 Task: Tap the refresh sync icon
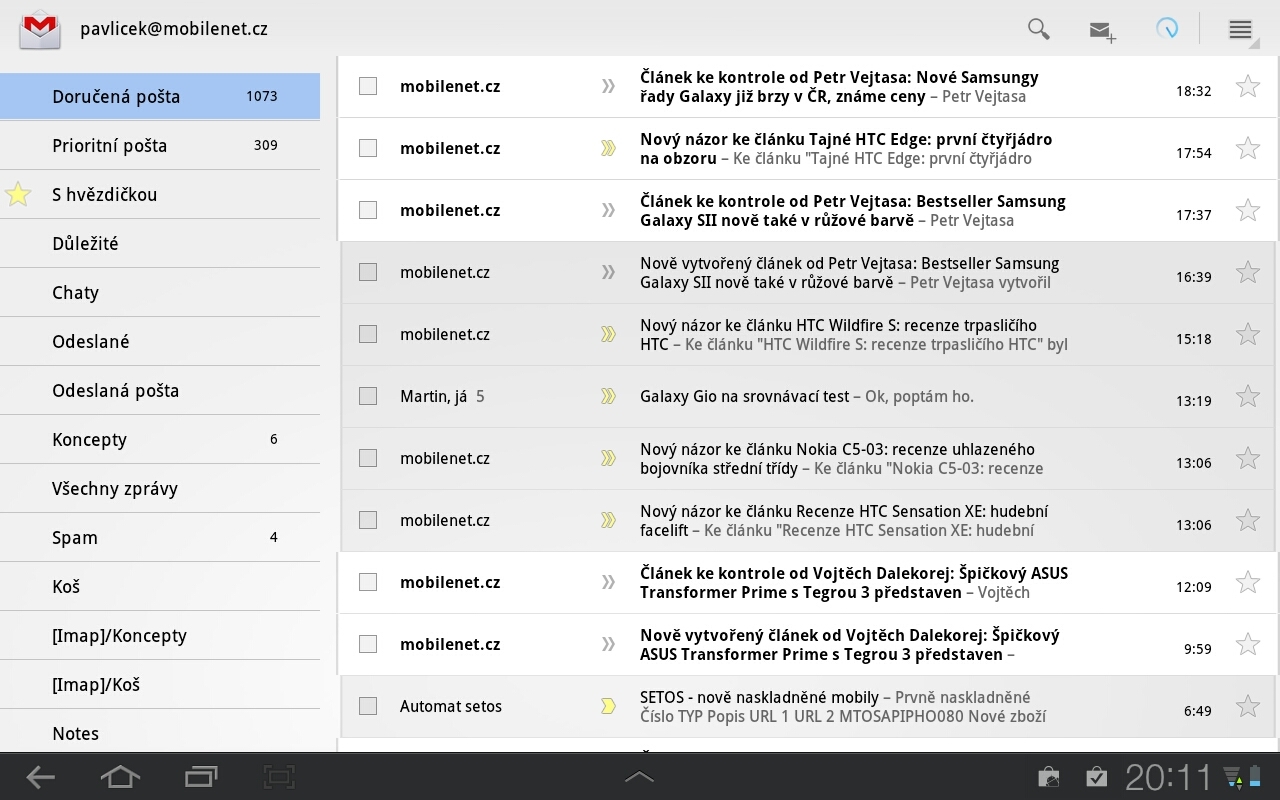click(x=1166, y=29)
